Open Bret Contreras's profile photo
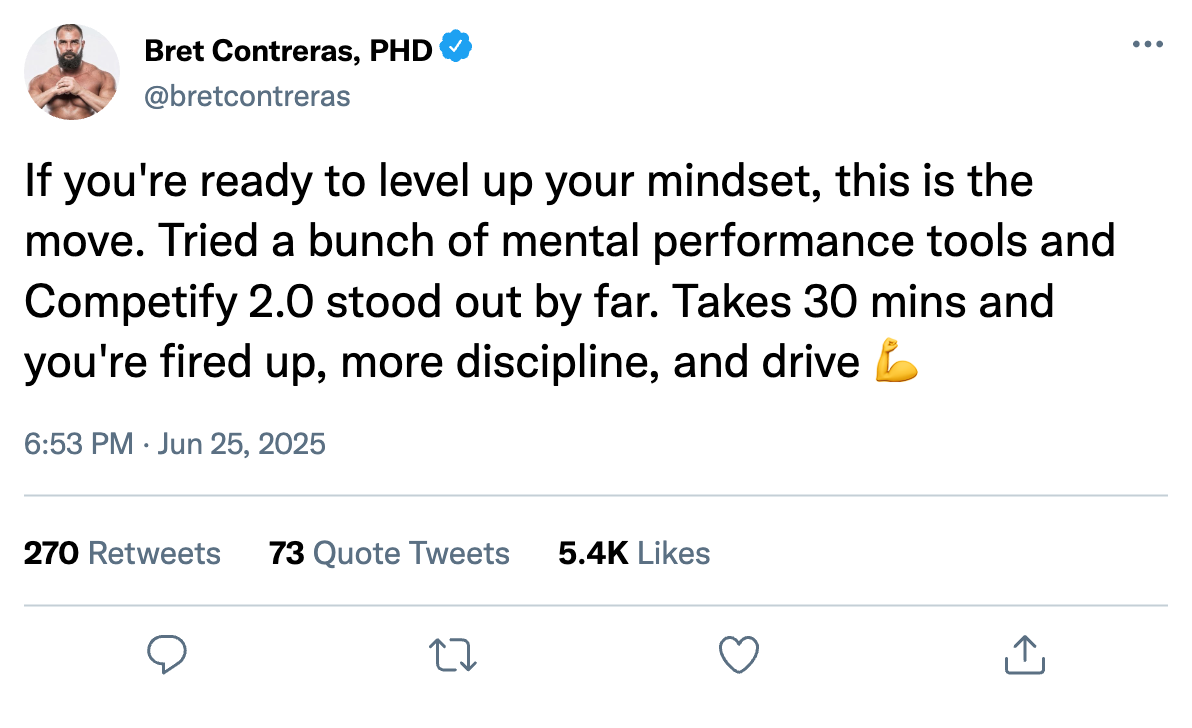 point(71,71)
